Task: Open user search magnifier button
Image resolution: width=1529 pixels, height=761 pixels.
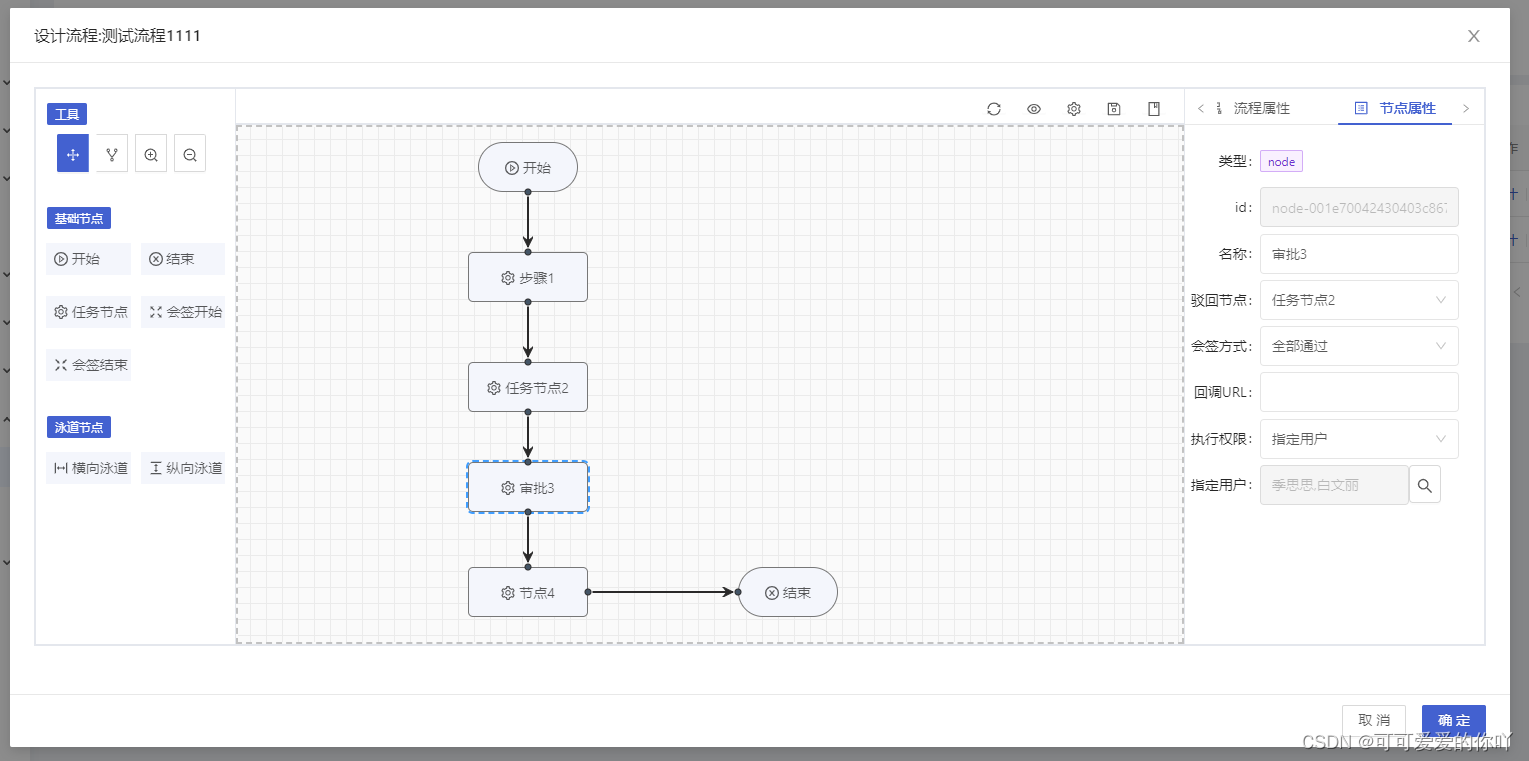Action: click(x=1425, y=485)
